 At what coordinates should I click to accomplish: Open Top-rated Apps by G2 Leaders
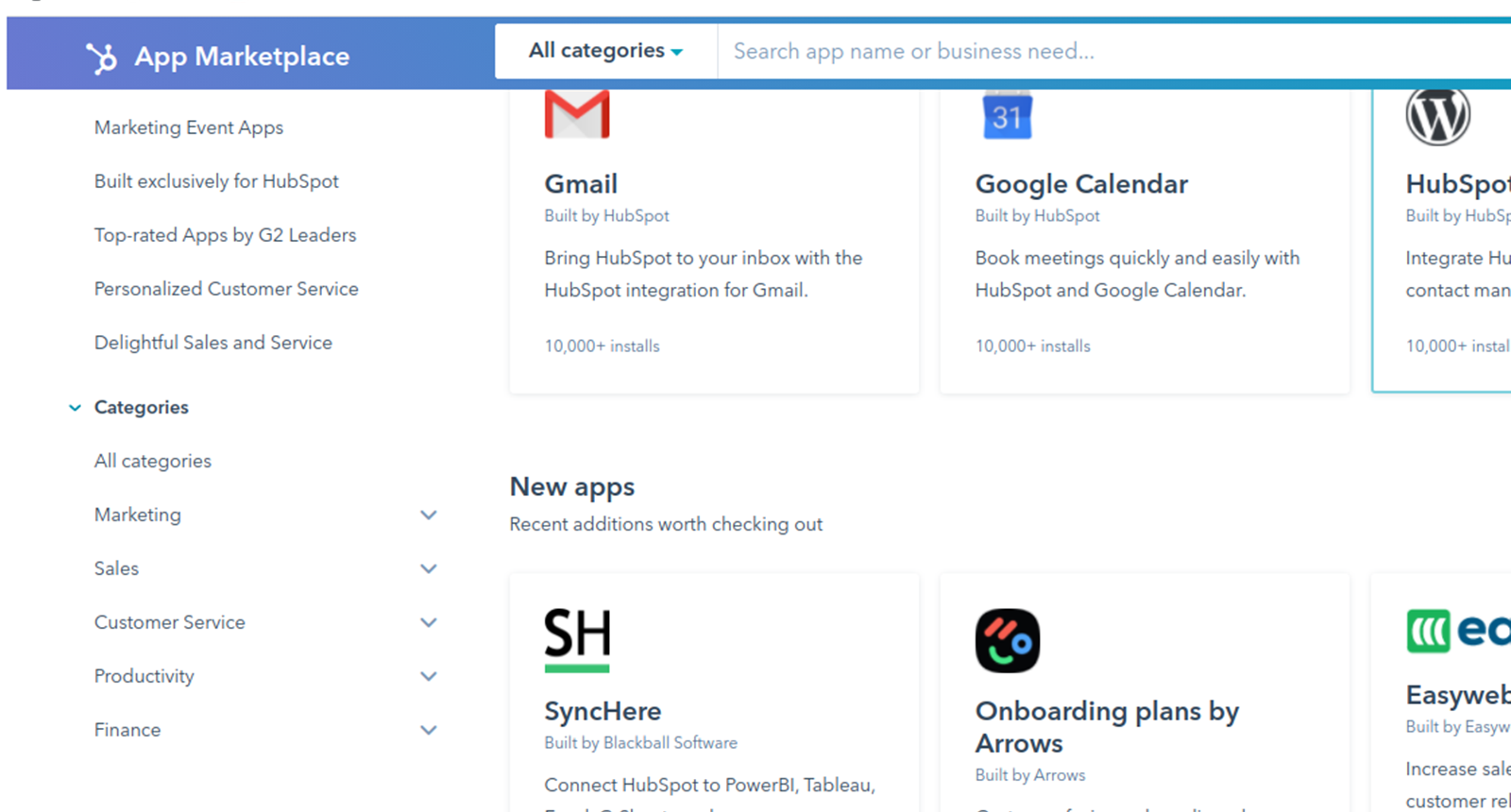click(x=225, y=235)
